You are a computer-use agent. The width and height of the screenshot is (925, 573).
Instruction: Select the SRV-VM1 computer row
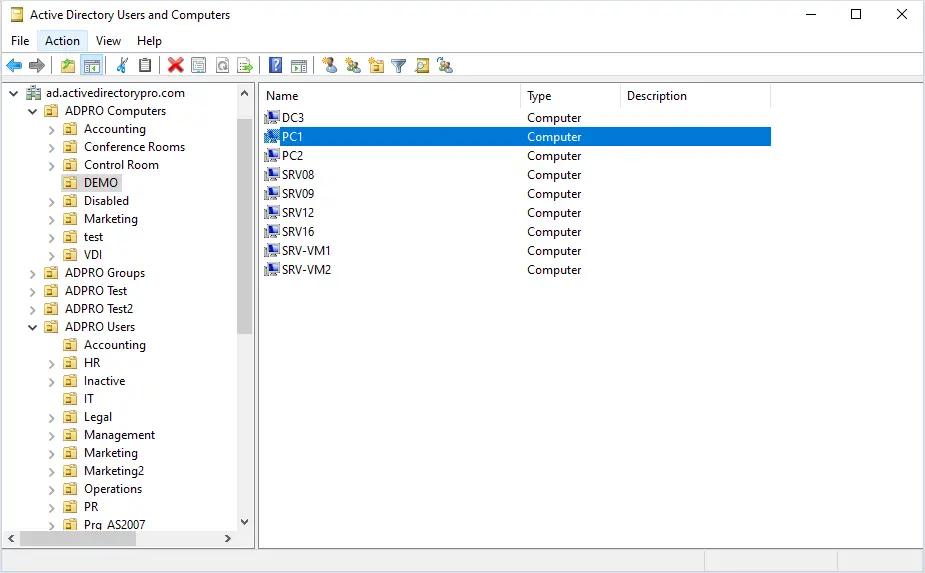tap(516, 250)
